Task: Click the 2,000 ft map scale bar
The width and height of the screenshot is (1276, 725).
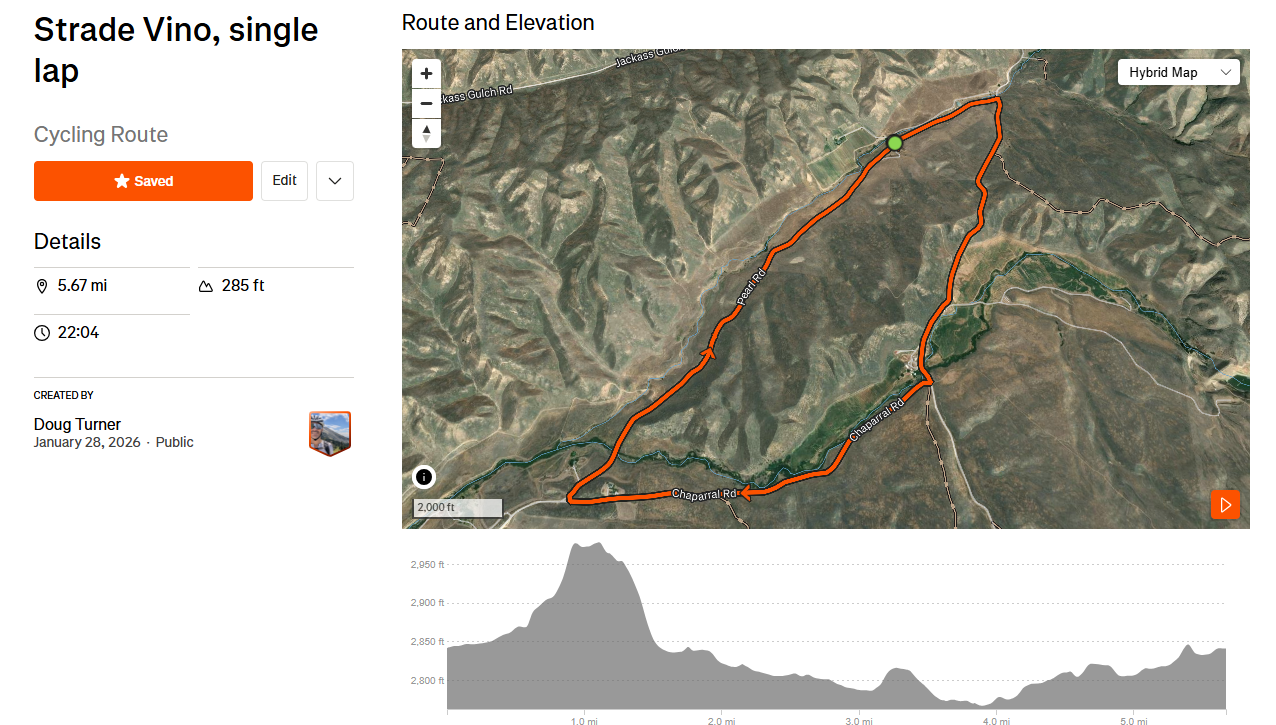Action: [x=458, y=508]
